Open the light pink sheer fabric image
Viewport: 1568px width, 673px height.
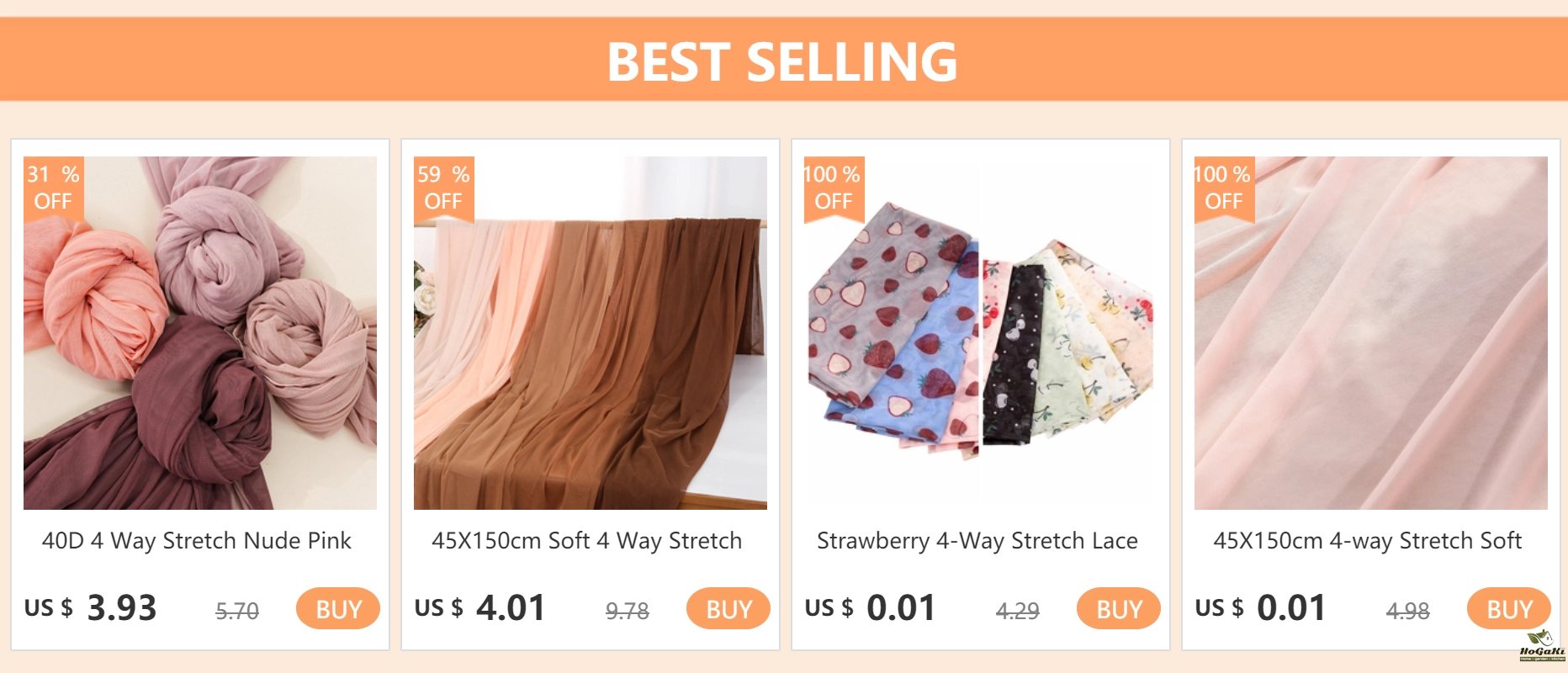[x=1371, y=333]
